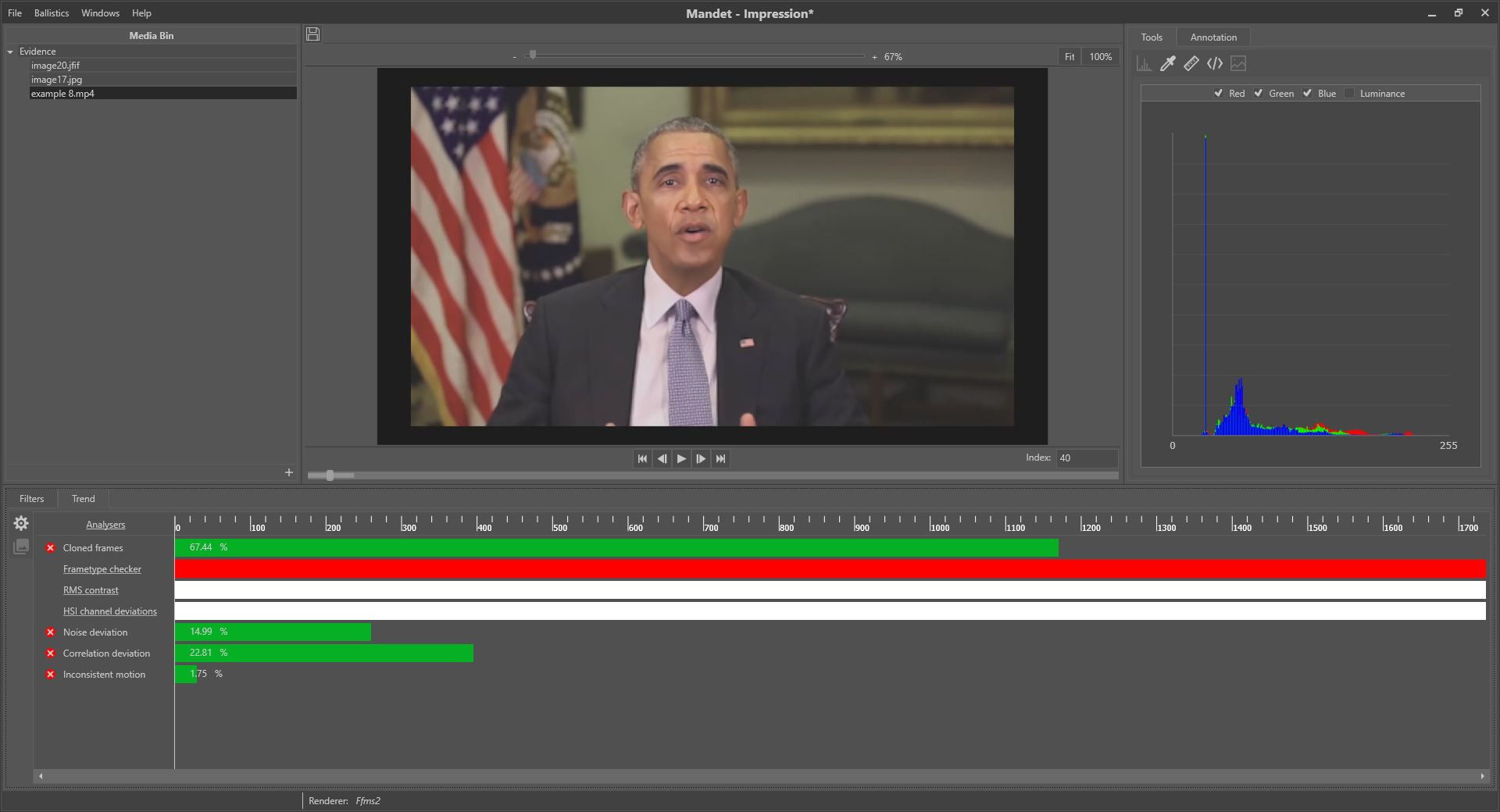
Task: Open the Ballistics menu
Action: coord(52,13)
